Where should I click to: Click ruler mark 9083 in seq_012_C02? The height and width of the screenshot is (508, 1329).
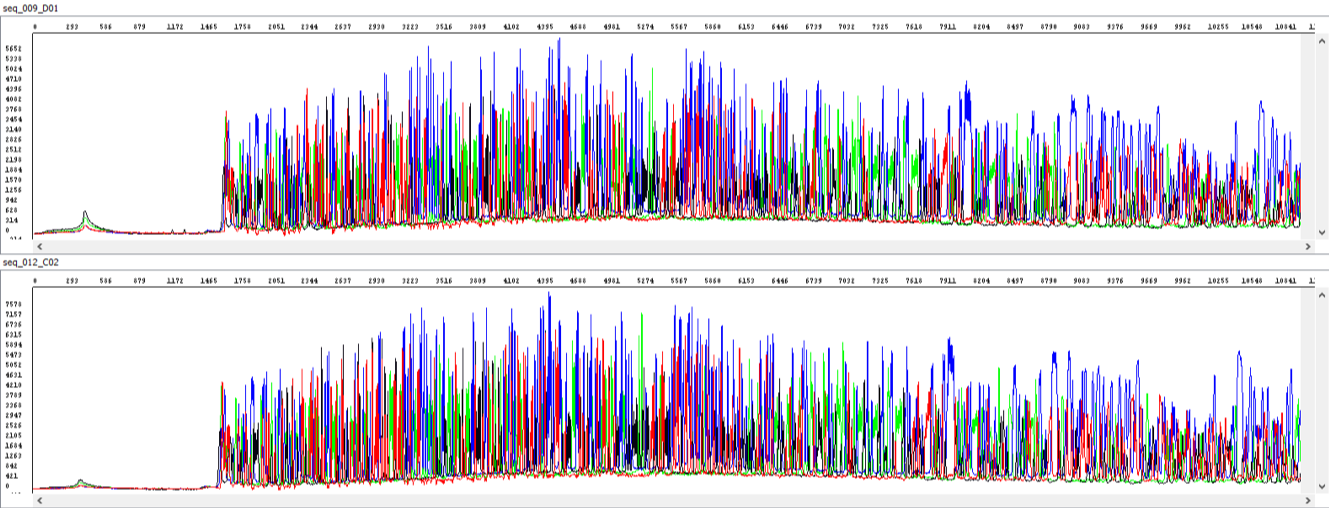pos(1082,282)
